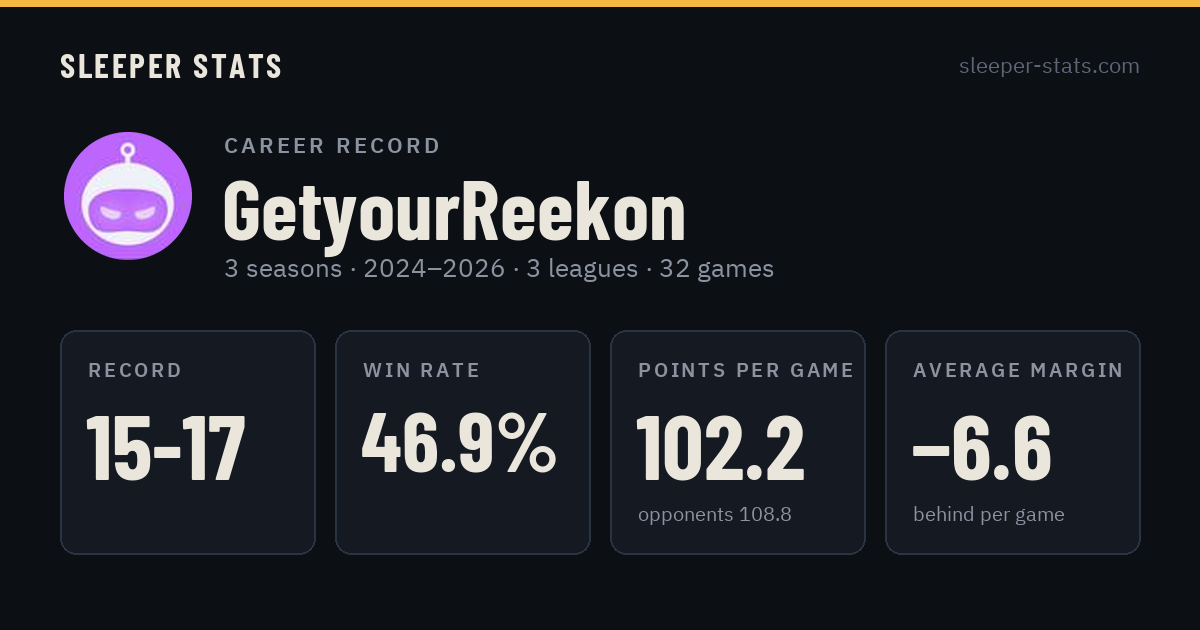This screenshot has height=630, width=1200.
Task: Click the purple robot avatar icon
Action: (x=128, y=196)
